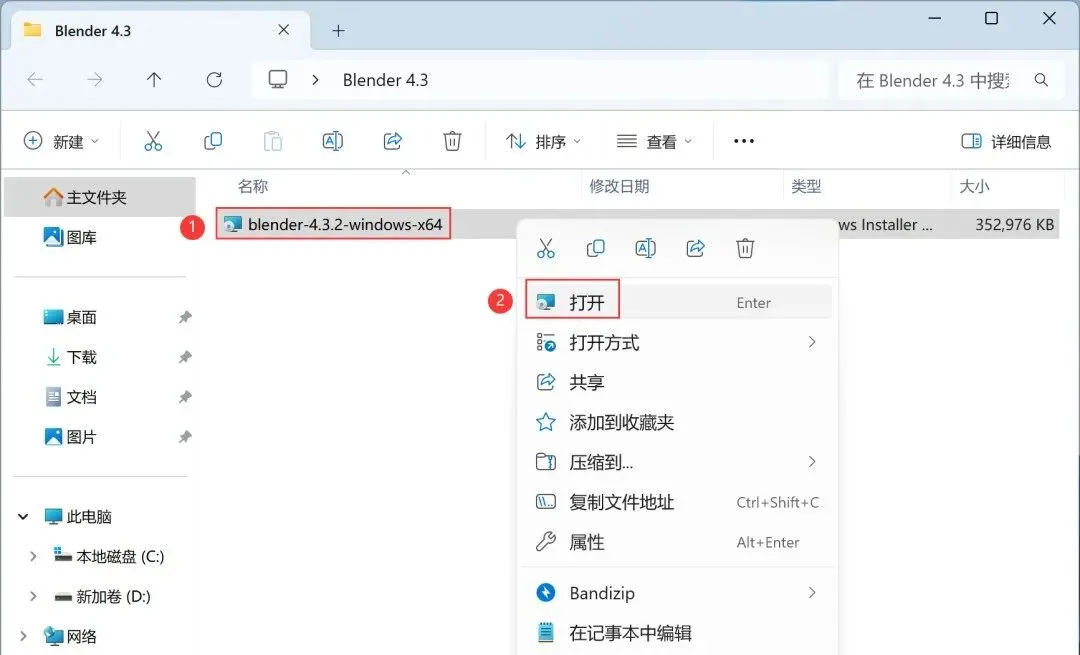Open the 查看 view dropdown
The width and height of the screenshot is (1080, 655).
654,141
